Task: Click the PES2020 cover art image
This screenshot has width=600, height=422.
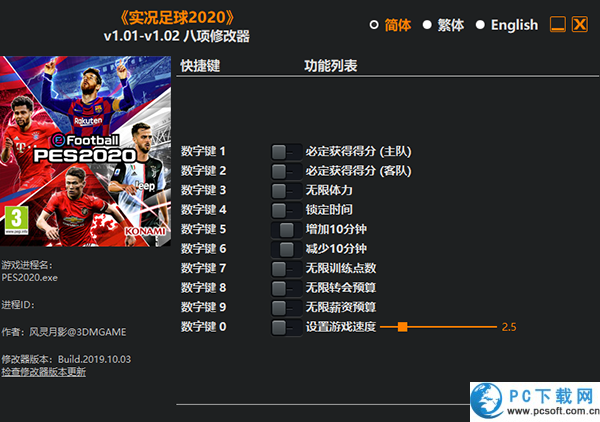Action: (x=85, y=151)
